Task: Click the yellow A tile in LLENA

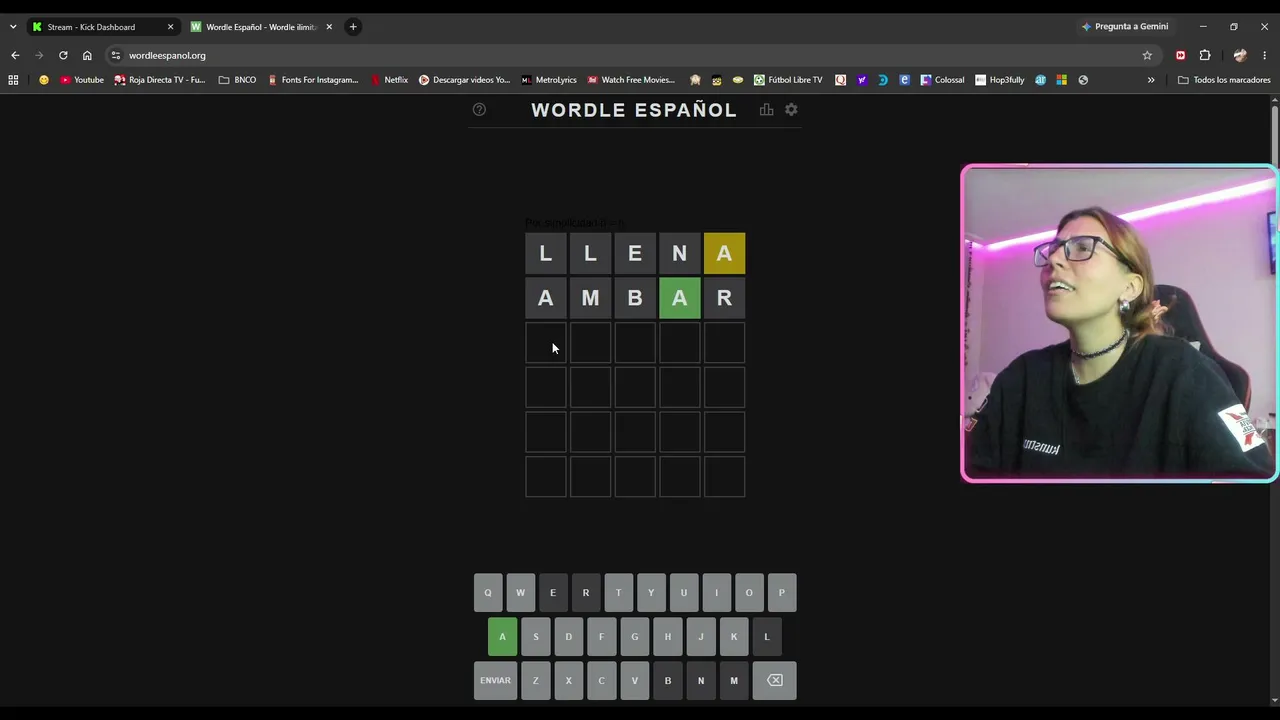Action: (x=725, y=254)
